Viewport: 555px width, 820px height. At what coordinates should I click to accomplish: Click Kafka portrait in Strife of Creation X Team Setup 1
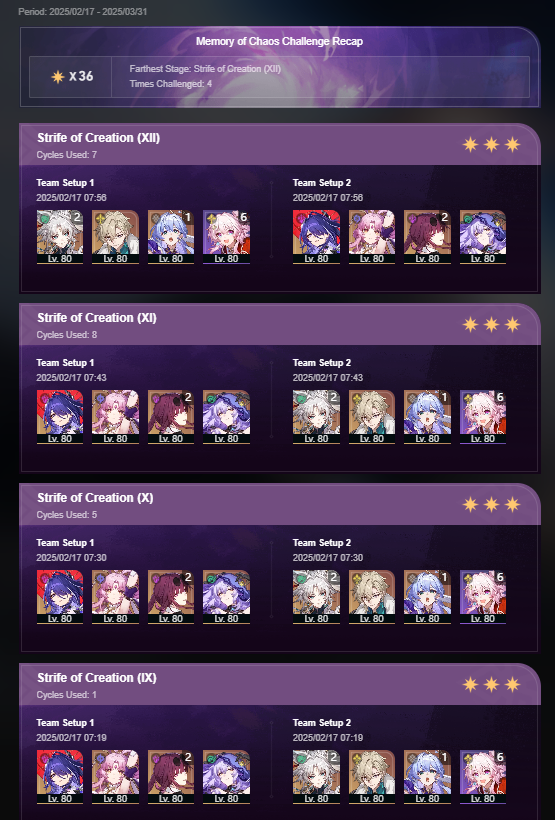pos(171,596)
